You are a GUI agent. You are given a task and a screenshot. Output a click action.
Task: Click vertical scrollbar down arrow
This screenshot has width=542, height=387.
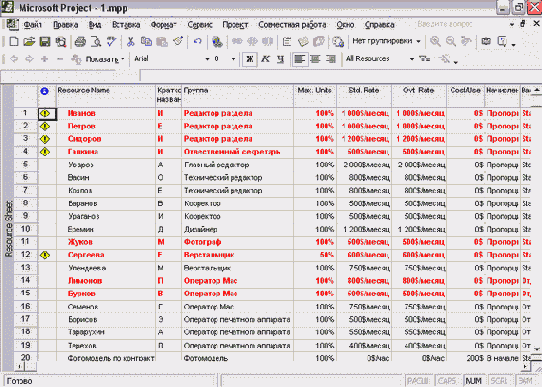coord(537,349)
